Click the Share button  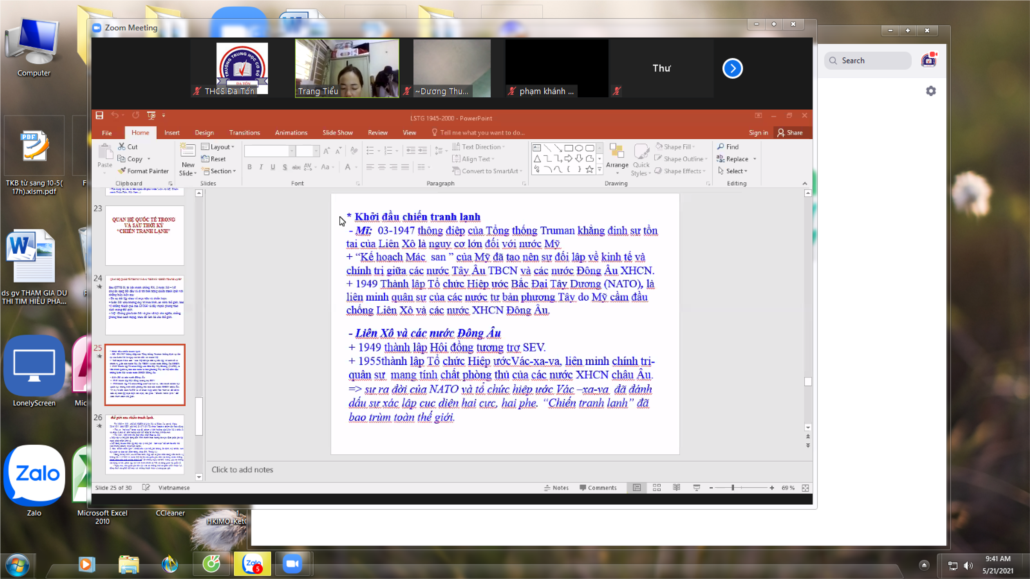(x=790, y=132)
